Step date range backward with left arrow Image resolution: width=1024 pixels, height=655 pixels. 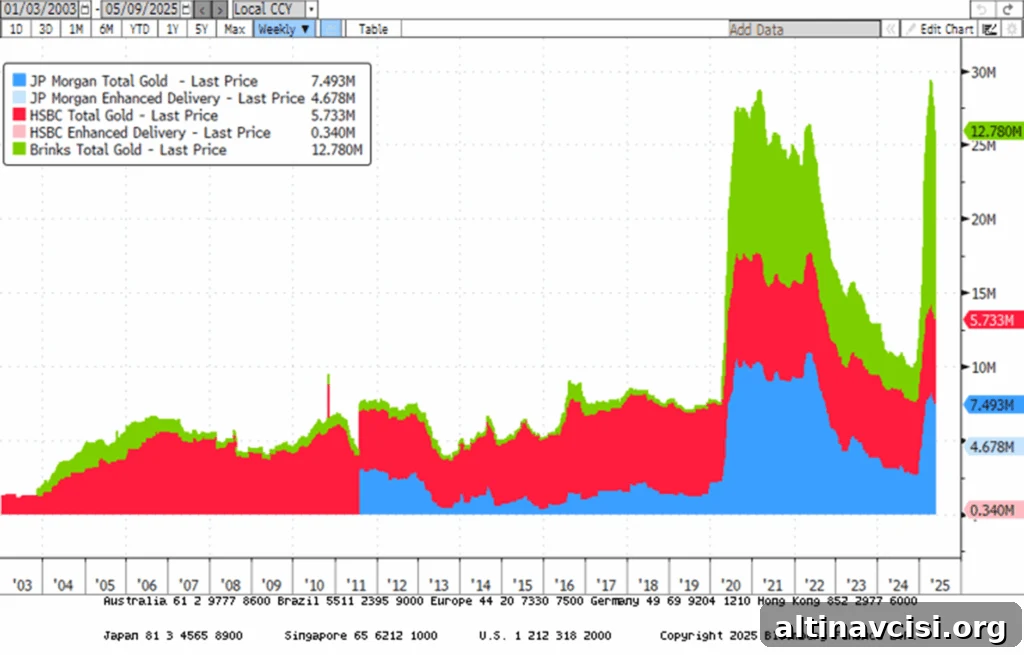[202, 9]
